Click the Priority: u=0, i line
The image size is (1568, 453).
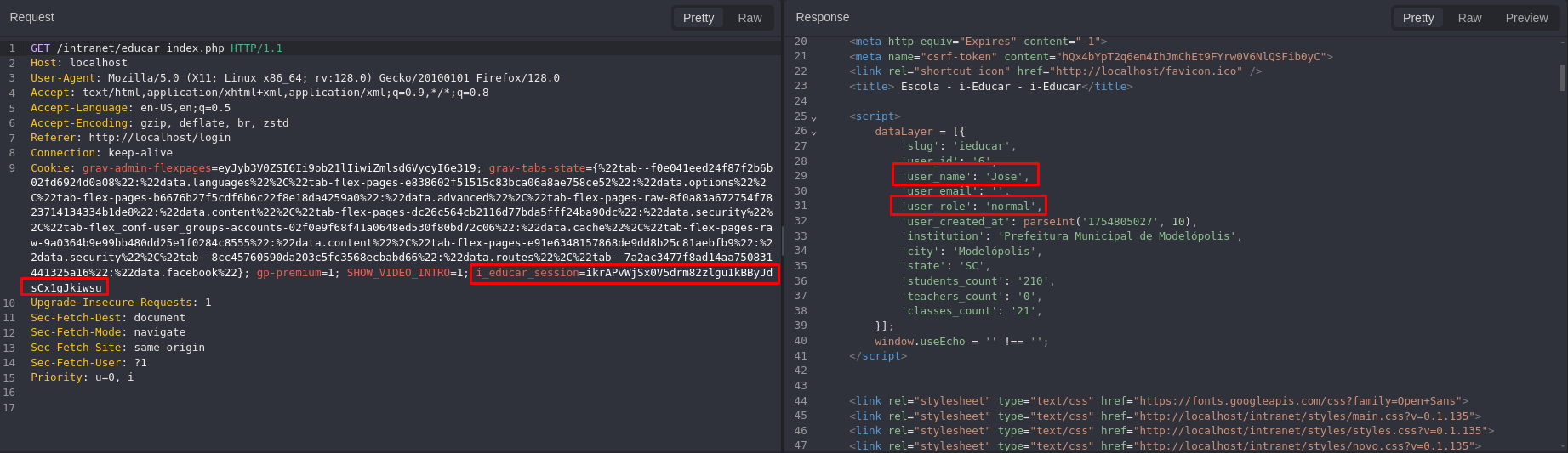click(82, 377)
